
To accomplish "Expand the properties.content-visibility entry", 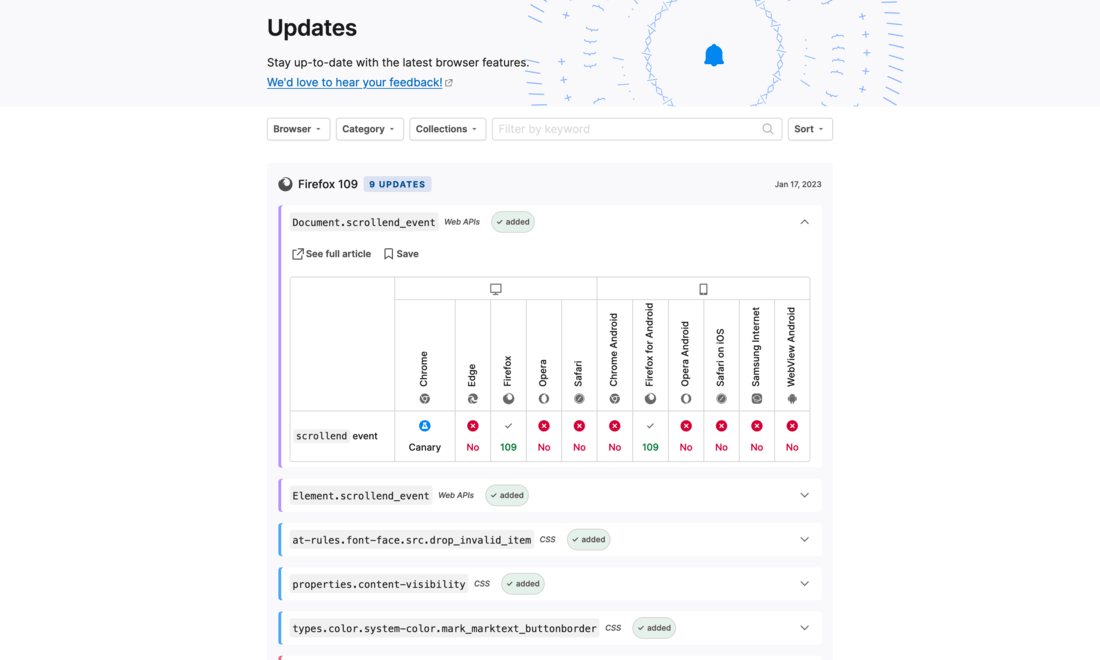I will click(x=804, y=584).
